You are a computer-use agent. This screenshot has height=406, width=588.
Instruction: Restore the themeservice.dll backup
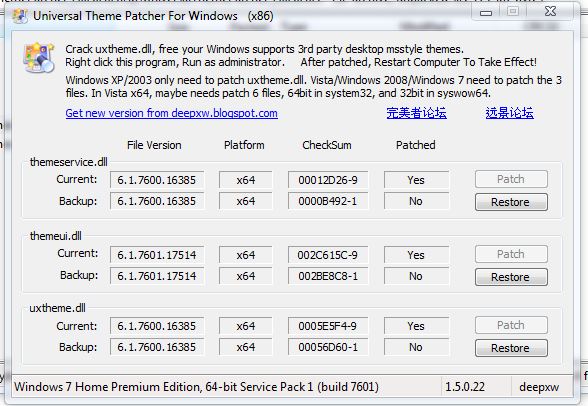511,202
